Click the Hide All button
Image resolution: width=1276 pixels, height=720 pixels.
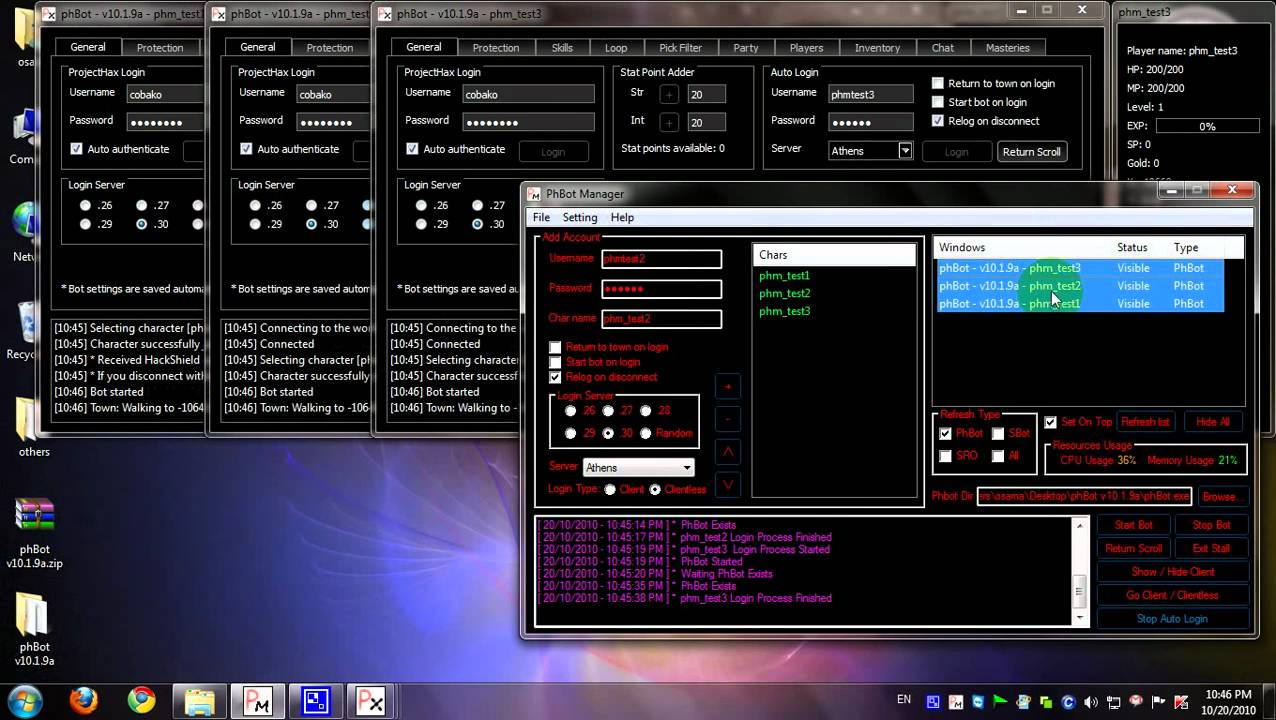tap(1212, 422)
